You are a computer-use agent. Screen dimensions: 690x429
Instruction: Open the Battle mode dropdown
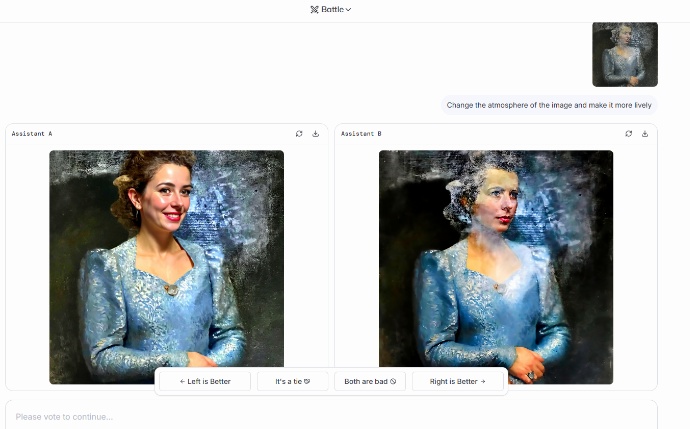coord(331,9)
